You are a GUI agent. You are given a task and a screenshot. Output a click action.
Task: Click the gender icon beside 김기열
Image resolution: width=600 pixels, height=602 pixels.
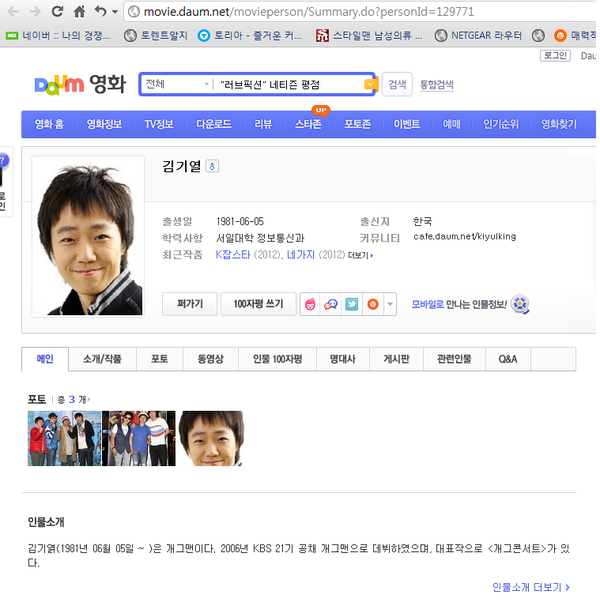click(x=212, y=167)
